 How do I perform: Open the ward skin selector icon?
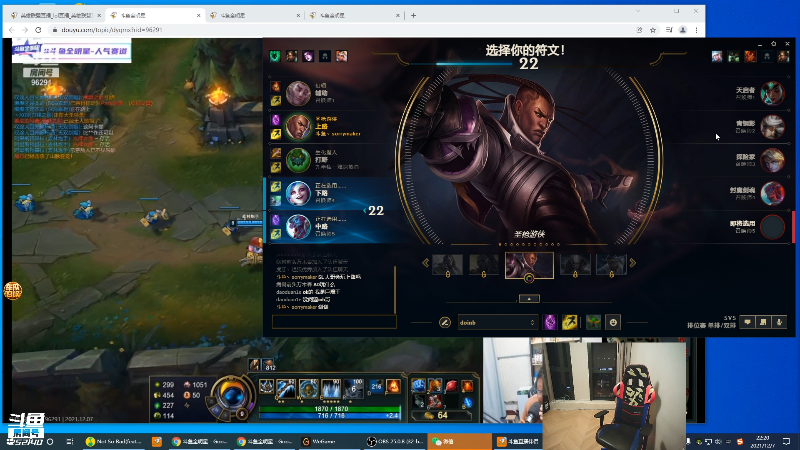tap(593, 322)
